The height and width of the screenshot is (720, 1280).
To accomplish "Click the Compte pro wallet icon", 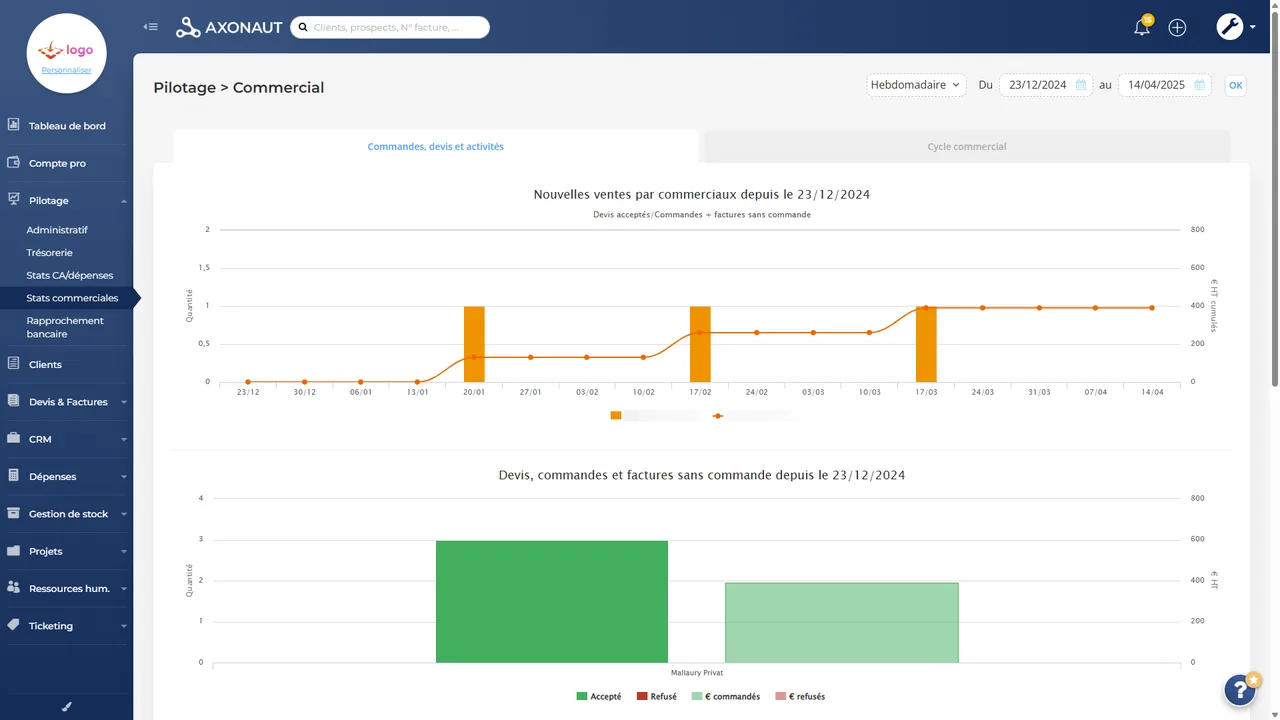I will coord(14,162).
